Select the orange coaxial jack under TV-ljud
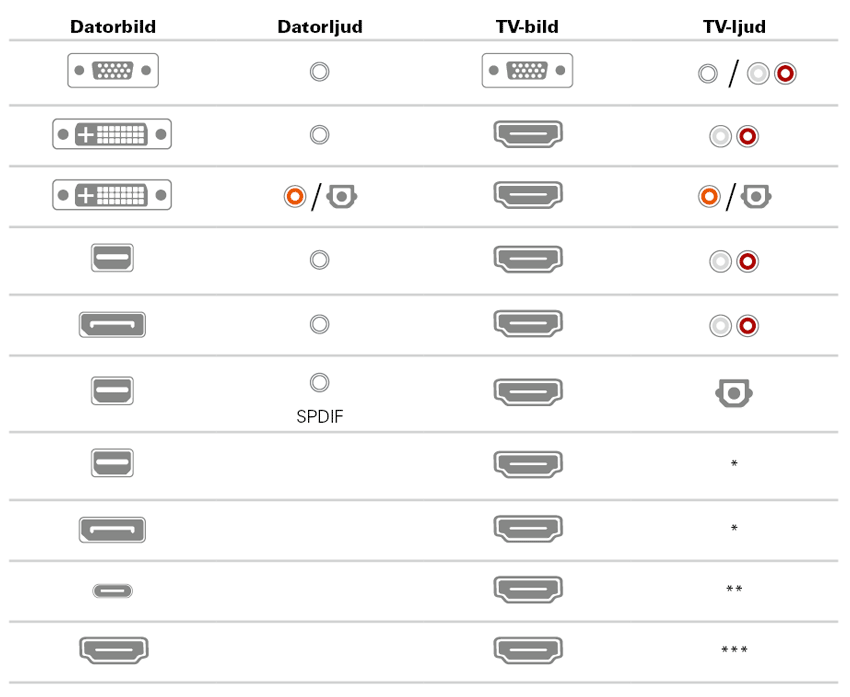Screen dimensions: 850x697 (x=709, y=197)
